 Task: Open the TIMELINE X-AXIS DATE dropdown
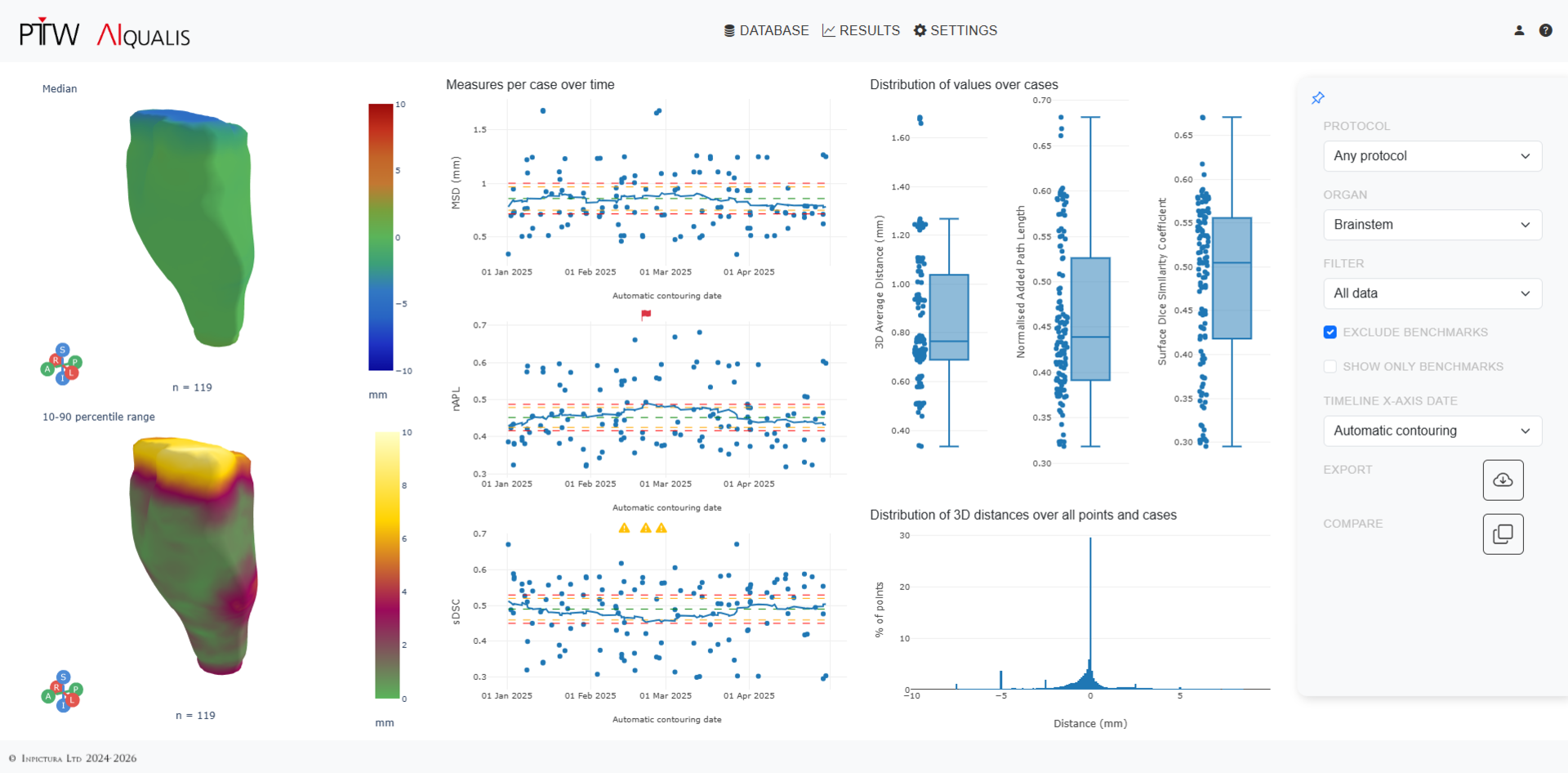1432,431
